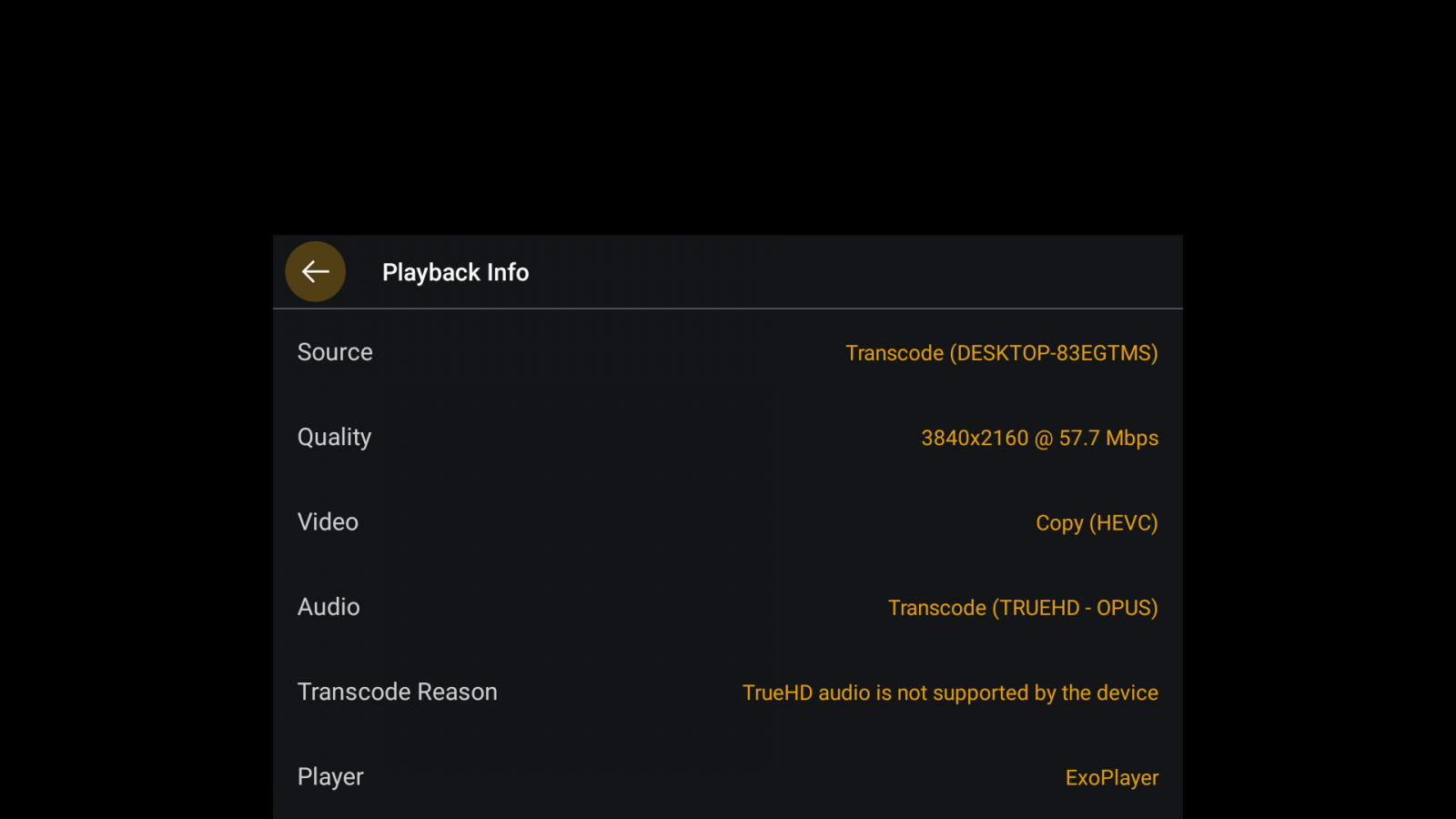This screenshot has height=819, width=1456.
Task: Click the 3840x2160 @ 57.7 Mbps value
Action: click(1039, 438)
